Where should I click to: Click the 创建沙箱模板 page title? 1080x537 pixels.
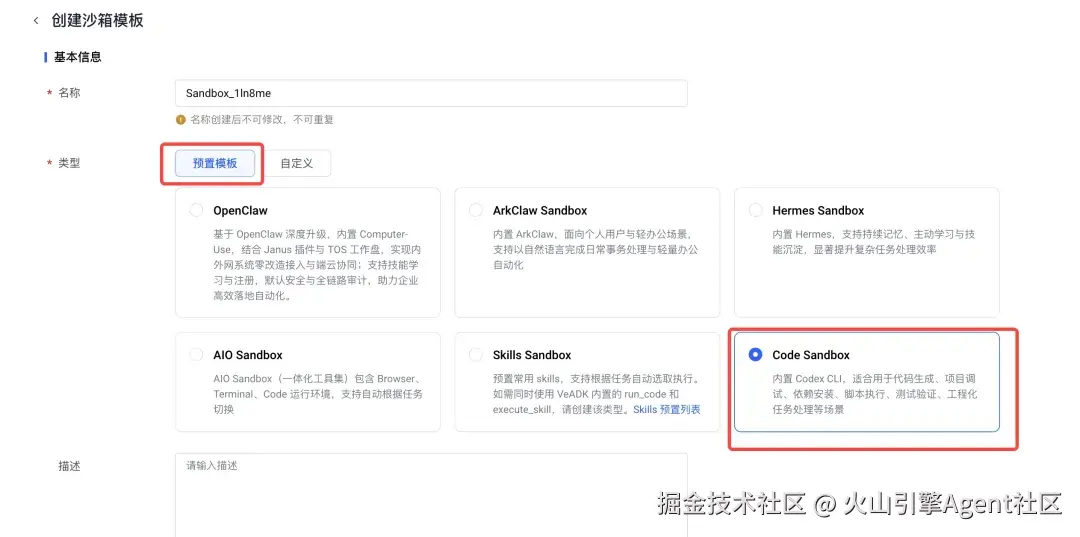click(x=97, y=20)
